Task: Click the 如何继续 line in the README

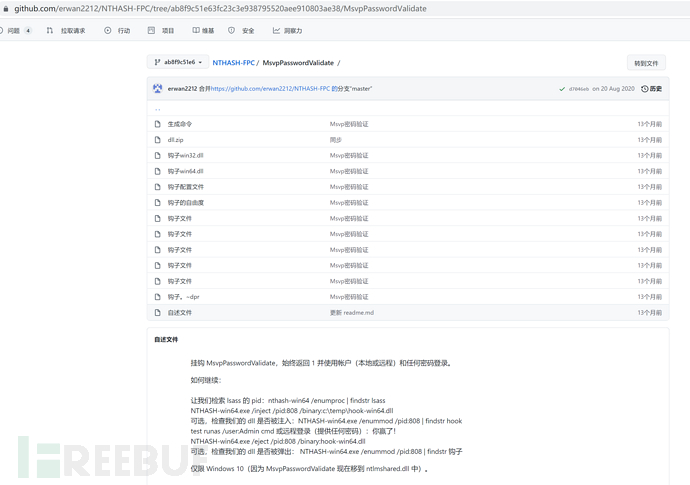Action: (x=206, y=380)
